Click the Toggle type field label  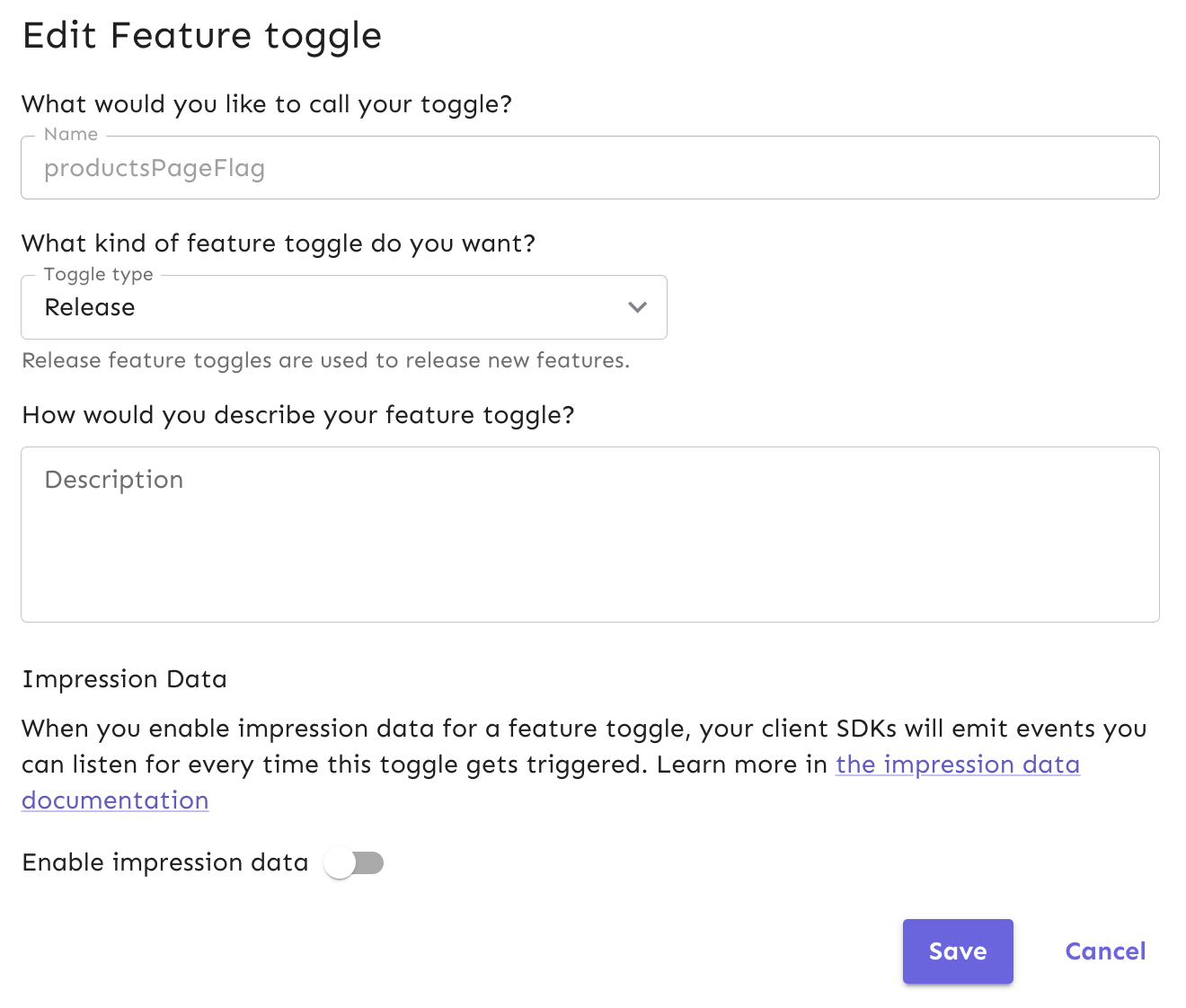pyautogui.click(x=96, y=275)
